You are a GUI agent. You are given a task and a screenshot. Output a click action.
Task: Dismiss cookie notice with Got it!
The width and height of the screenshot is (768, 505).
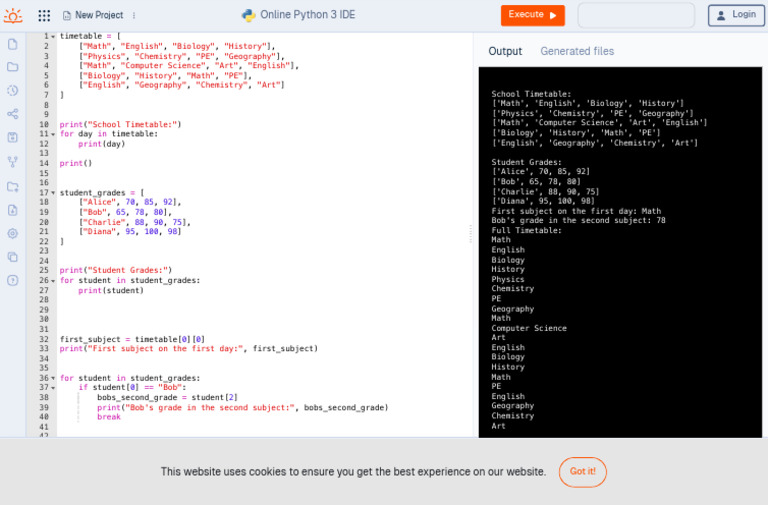pyautogui.click(x=582, y=472)
